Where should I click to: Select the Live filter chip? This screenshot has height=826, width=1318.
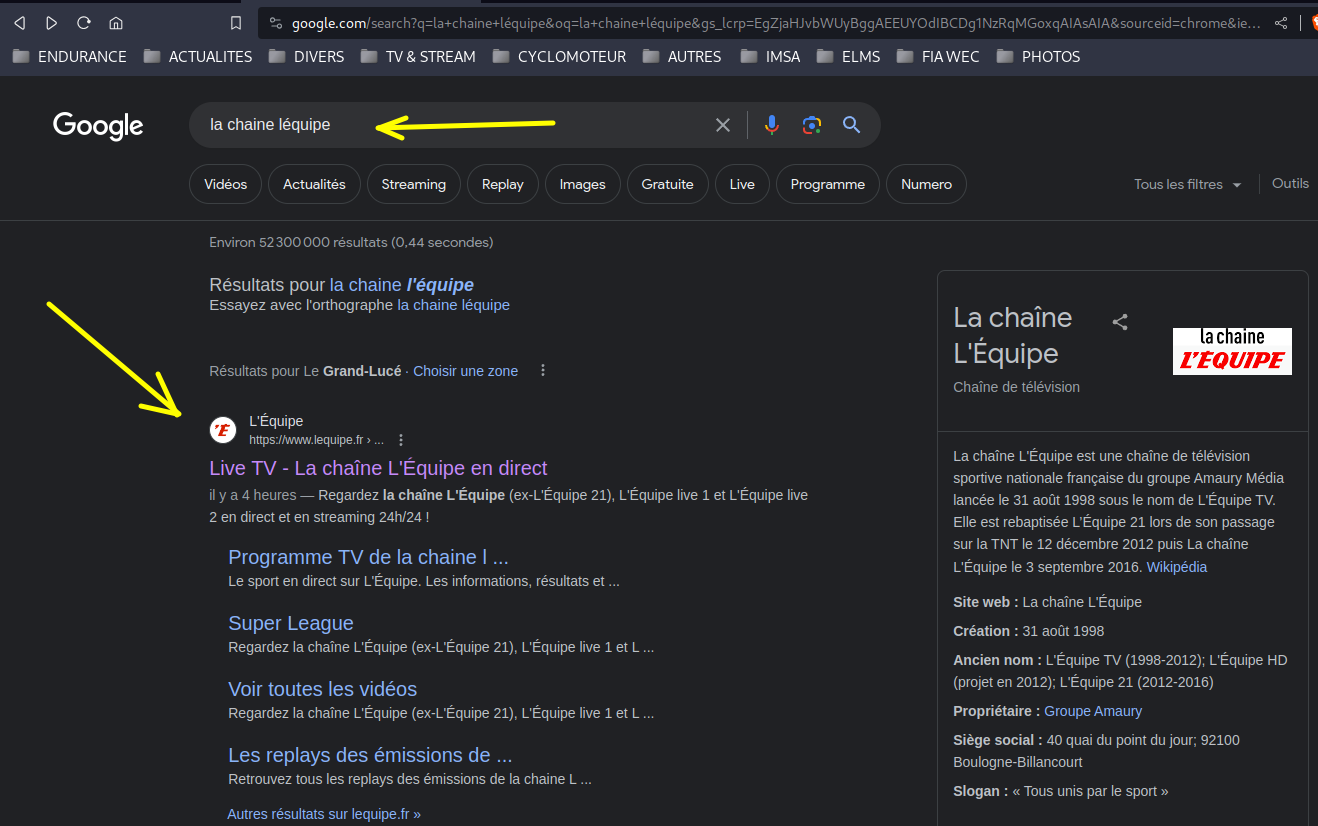pyautogui.click(x=742, y=184)
